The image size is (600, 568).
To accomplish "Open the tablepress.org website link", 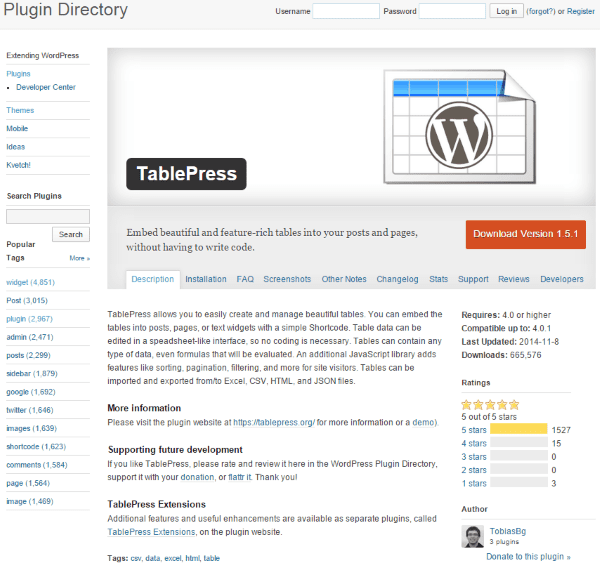I will click(274, 422).
